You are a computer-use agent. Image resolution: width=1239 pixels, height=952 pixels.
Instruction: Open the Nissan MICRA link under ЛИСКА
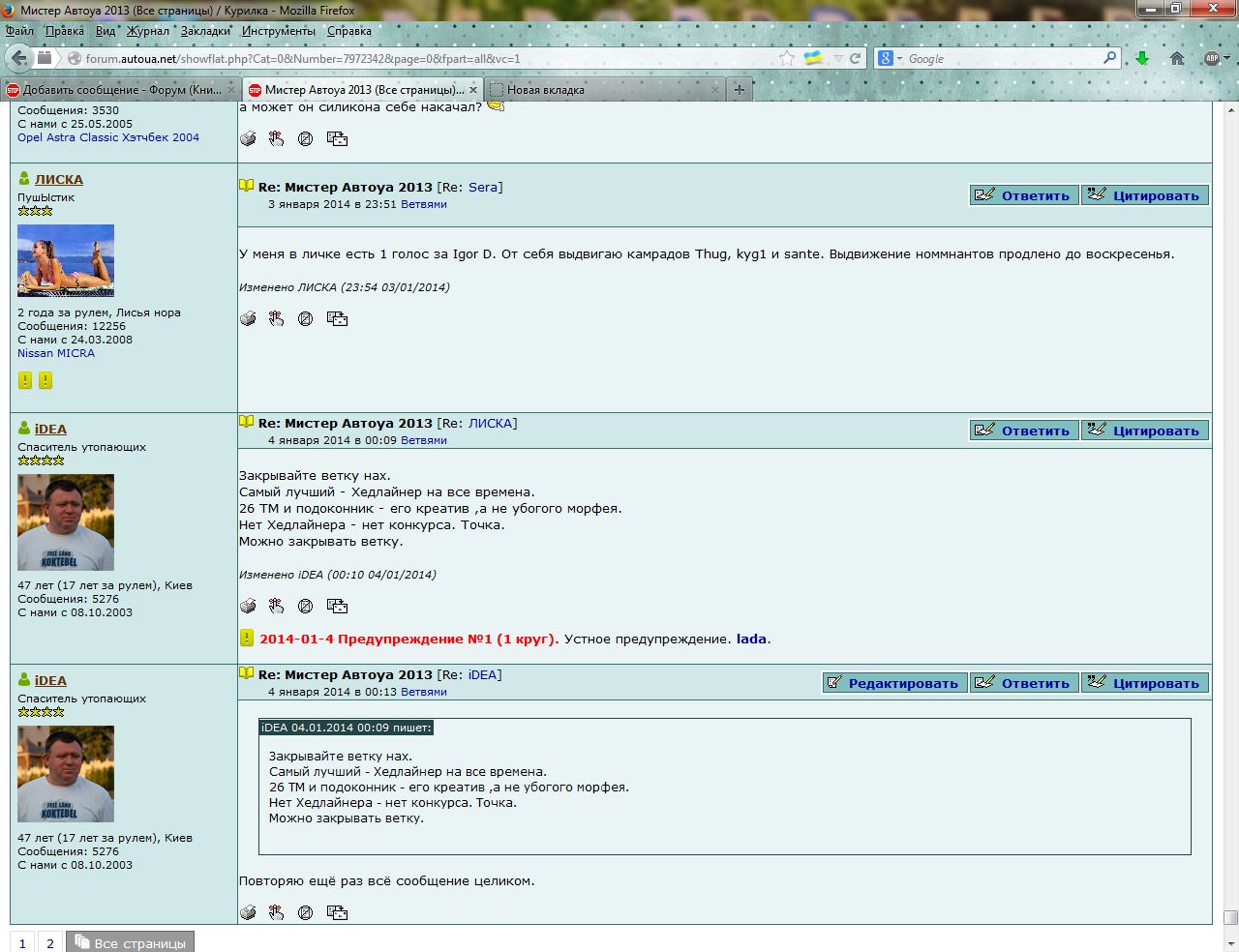point(56,353)
